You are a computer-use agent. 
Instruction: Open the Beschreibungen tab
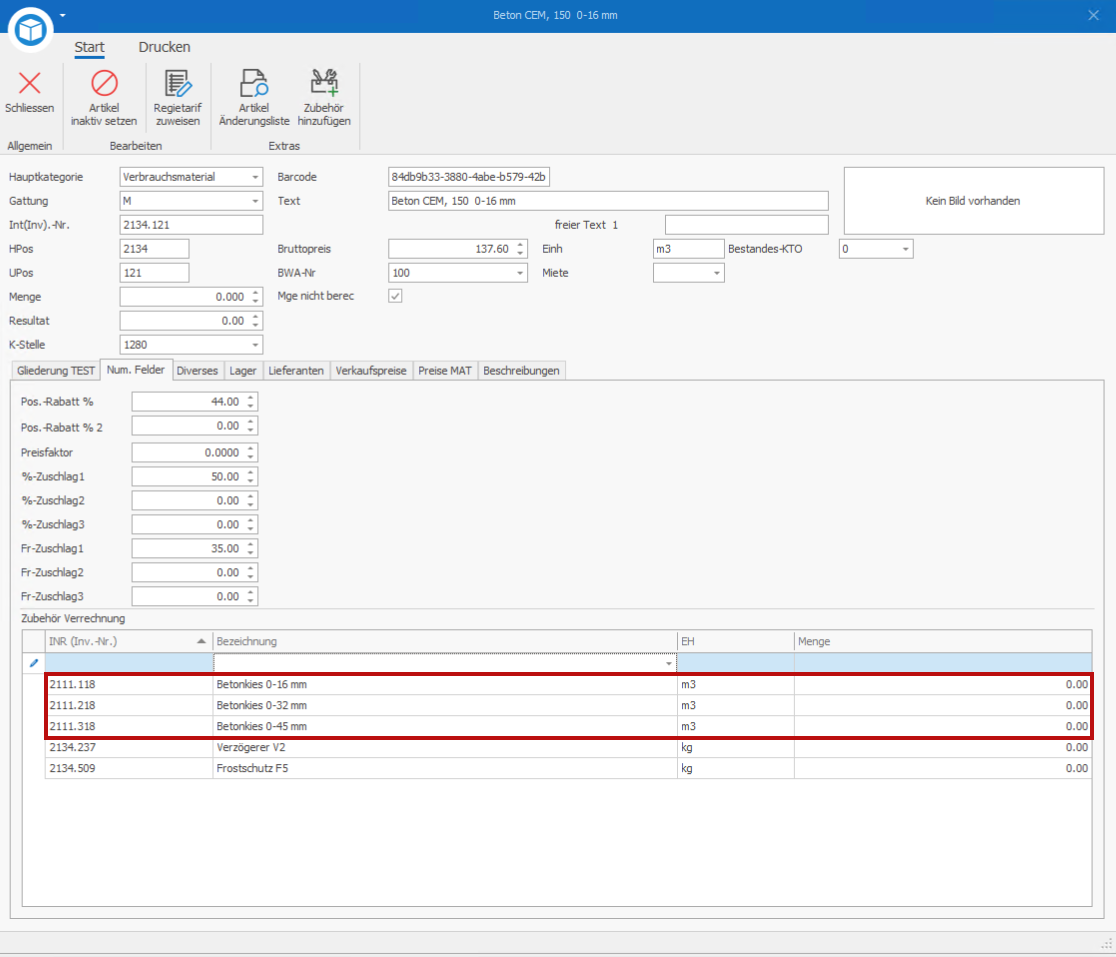[x=521, y=371]
